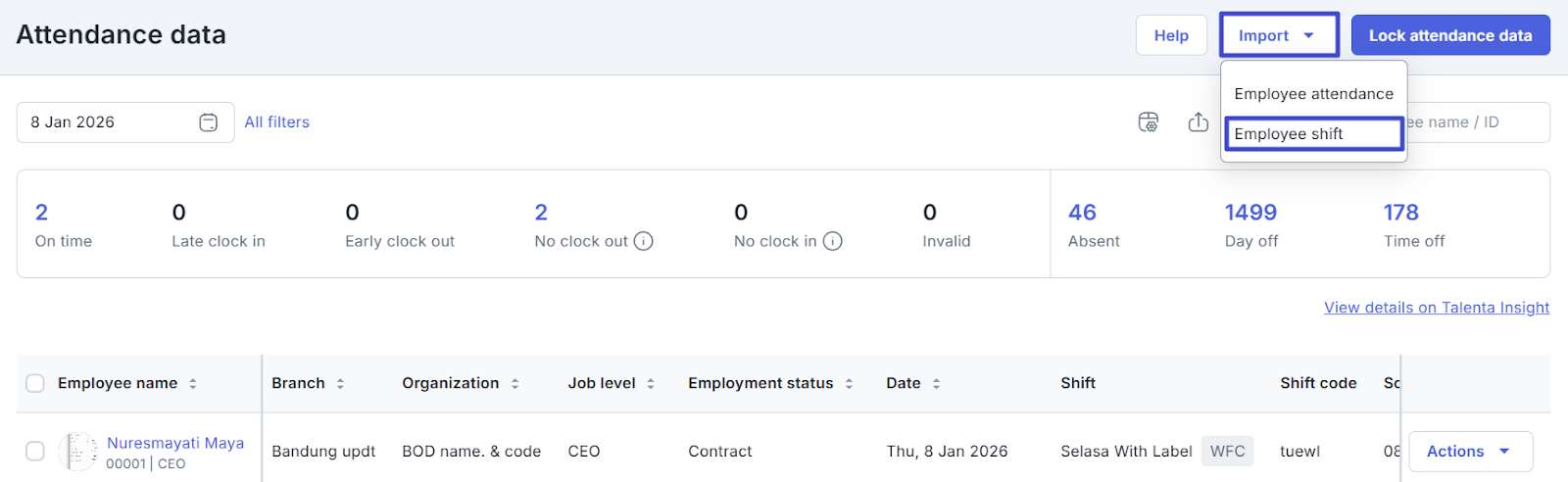Viewport: 1568px width, 482px height.
Task: Expand the Import dropdown button
Action: point(1278,35)
